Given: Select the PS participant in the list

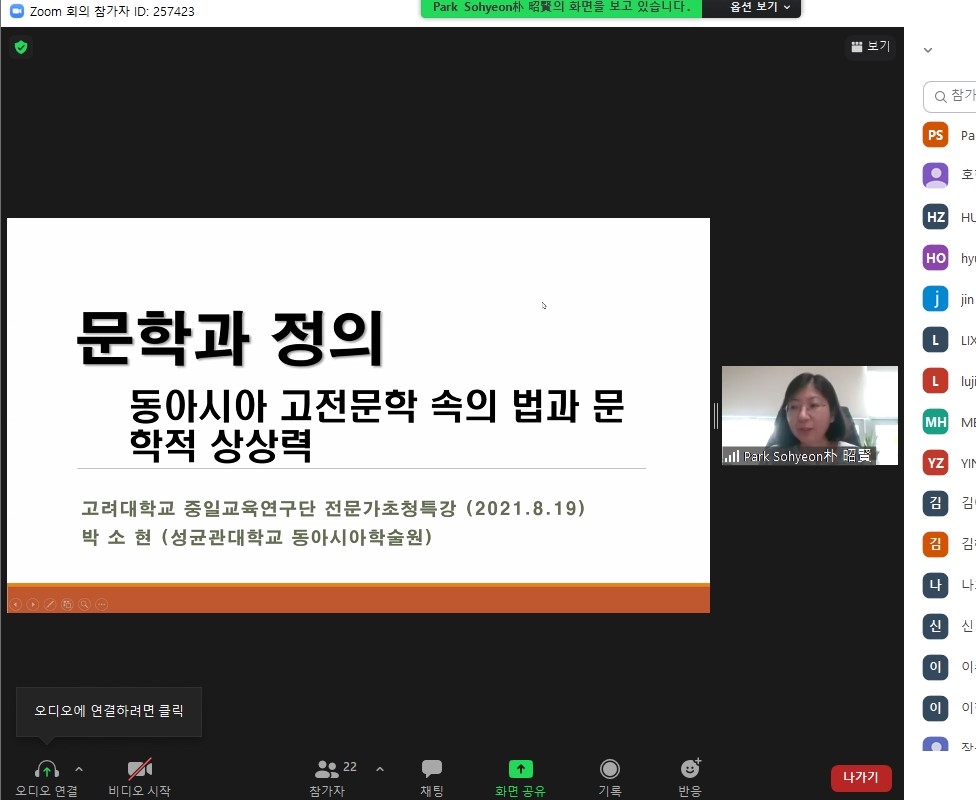Looking at the screenshot, I should 935,136.
